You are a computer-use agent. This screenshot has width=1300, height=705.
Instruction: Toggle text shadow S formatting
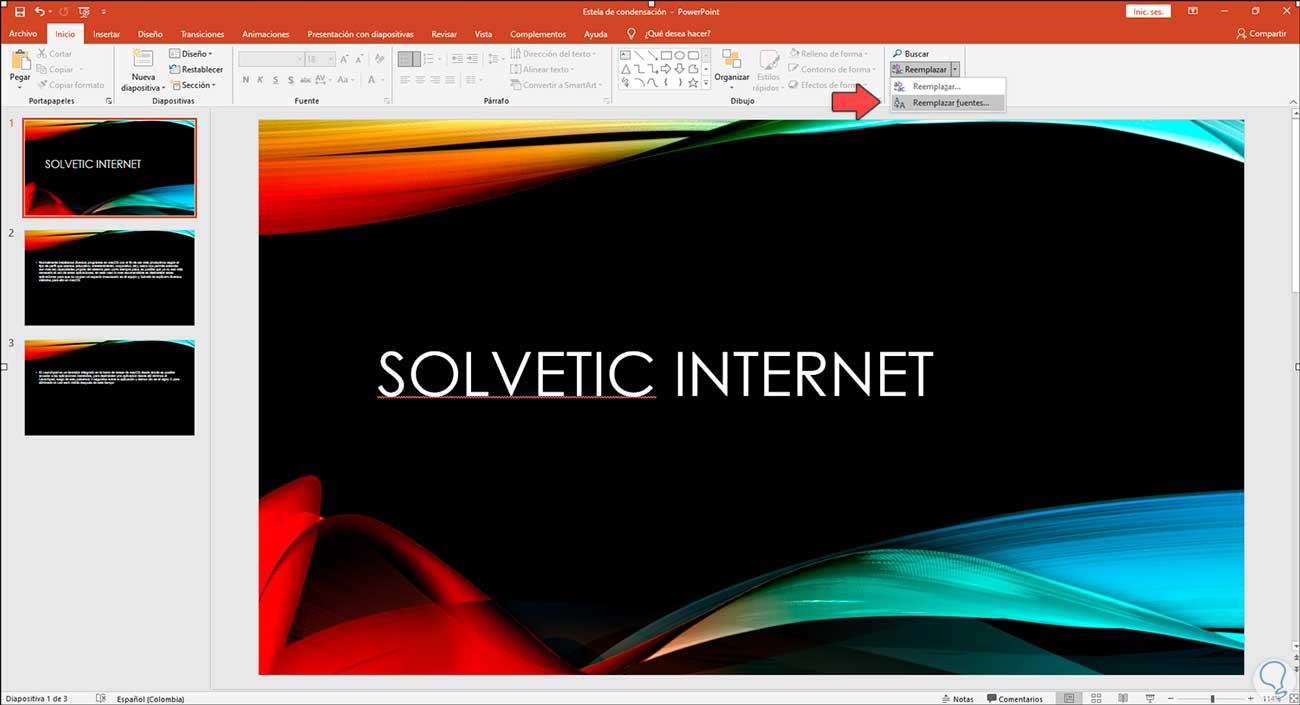coord(290,80)
